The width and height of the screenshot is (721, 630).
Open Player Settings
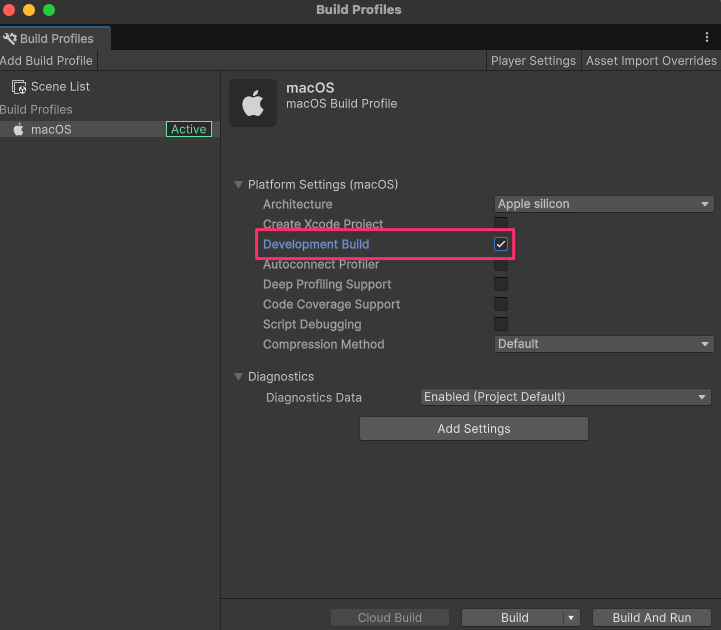coord(533,61)
